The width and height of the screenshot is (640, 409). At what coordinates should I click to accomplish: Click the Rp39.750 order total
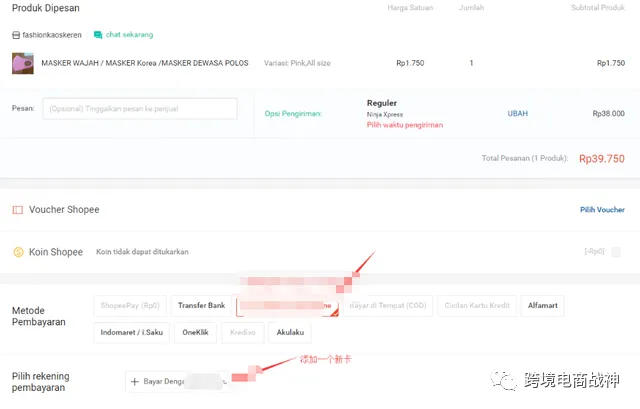(602, 159)
